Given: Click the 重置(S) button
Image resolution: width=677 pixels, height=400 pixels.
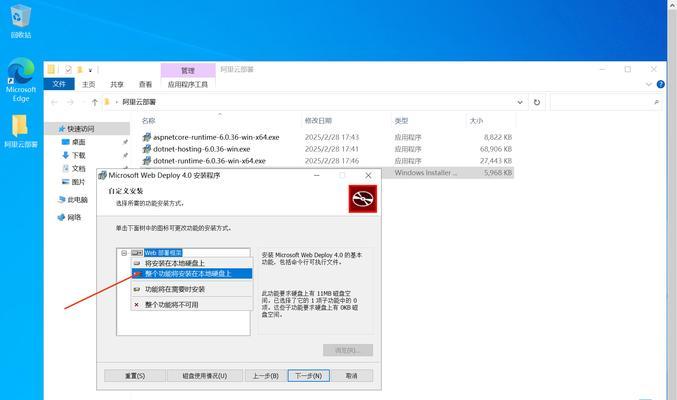Looking at the screenshot, I should click(135, 376).
